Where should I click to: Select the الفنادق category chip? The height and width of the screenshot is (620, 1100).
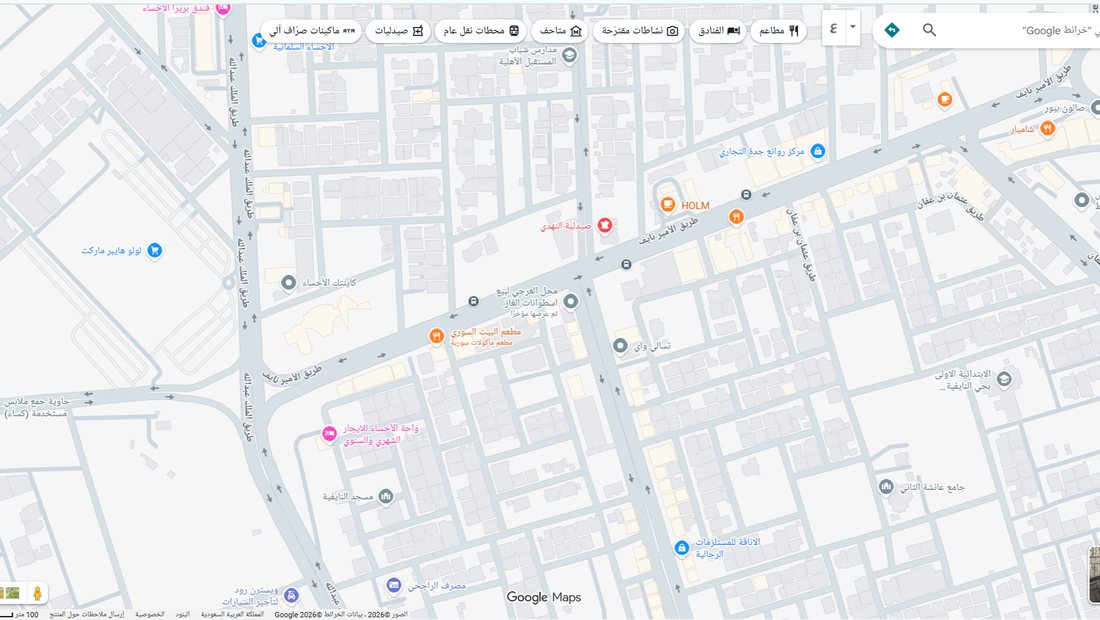coord(719,31)
